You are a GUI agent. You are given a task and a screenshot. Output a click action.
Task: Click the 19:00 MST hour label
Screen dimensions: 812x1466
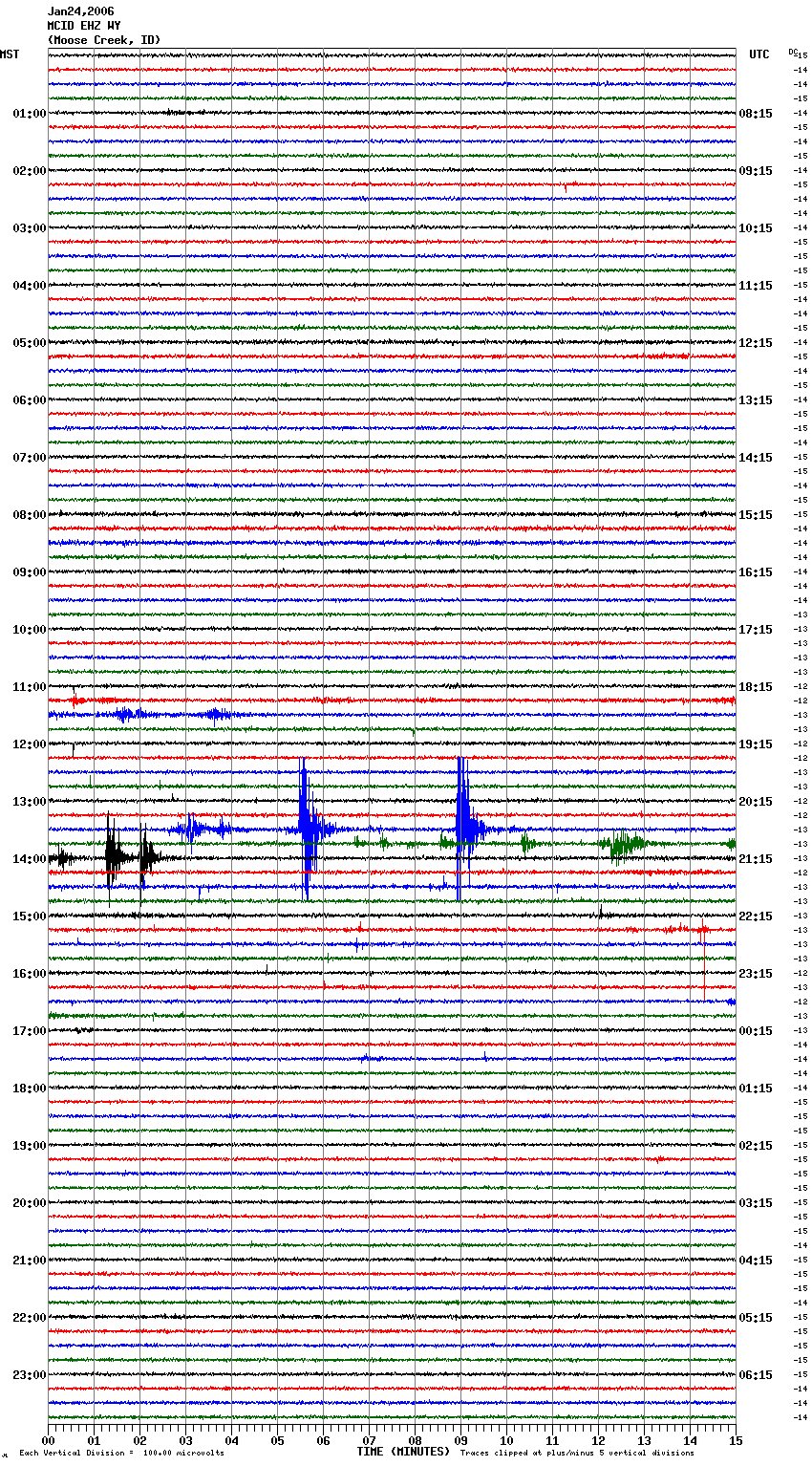point(30,1146)
